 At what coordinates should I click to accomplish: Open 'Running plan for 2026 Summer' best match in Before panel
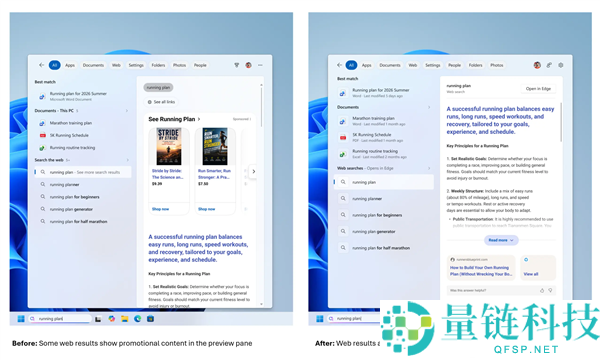(82, 96)
